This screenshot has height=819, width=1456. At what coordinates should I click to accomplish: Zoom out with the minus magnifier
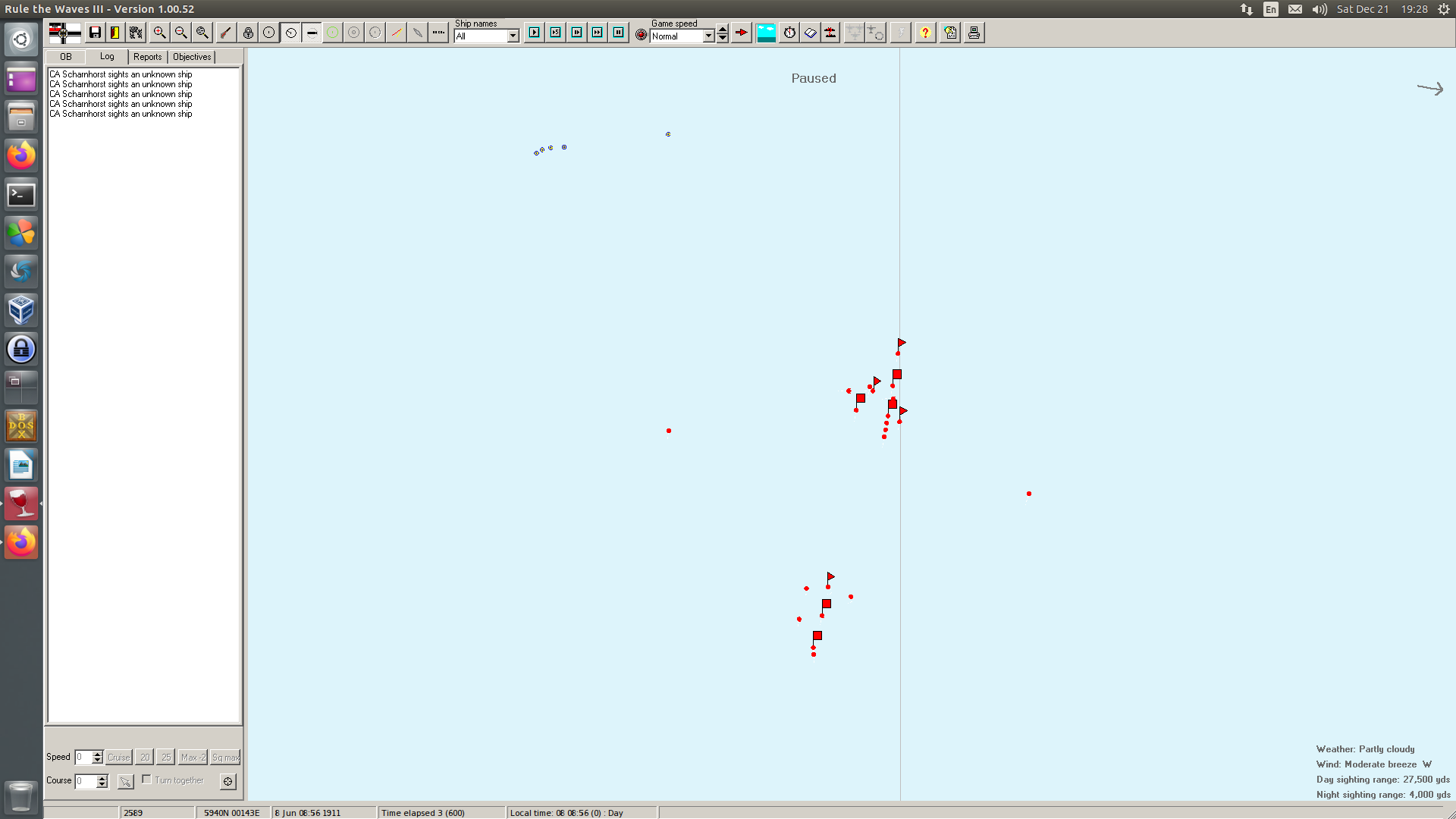click(x=180, y=33)
